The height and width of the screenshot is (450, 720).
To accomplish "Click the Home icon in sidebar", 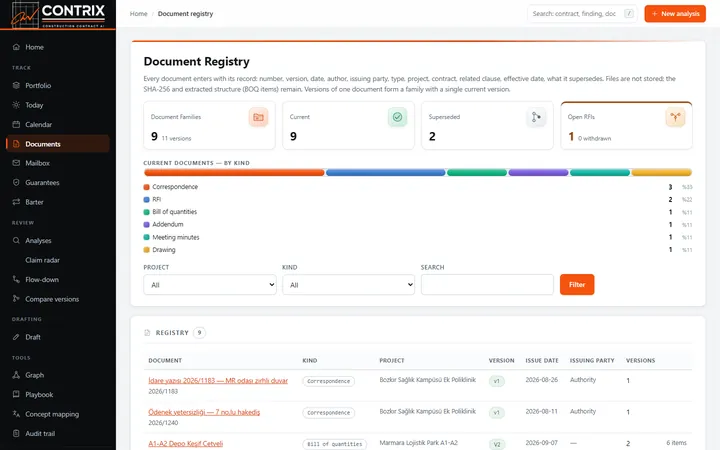I will click(16, 47).
